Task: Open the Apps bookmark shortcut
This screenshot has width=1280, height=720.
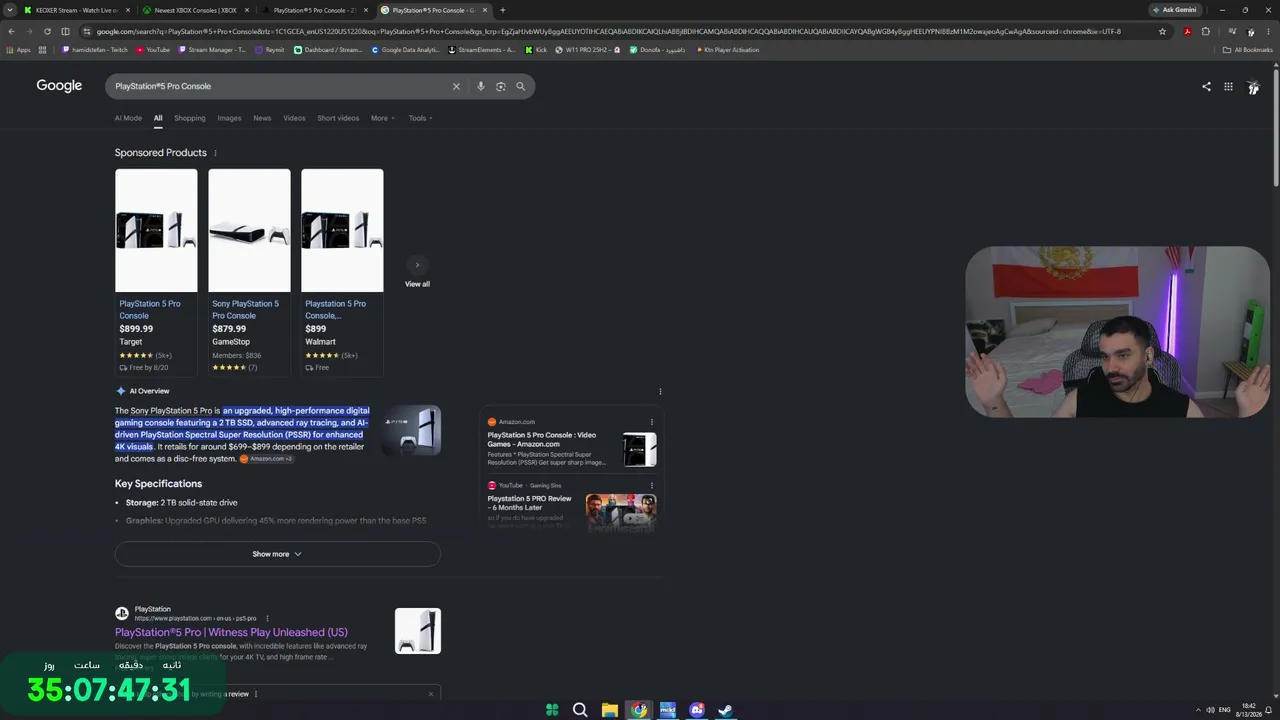Action: 19,50
